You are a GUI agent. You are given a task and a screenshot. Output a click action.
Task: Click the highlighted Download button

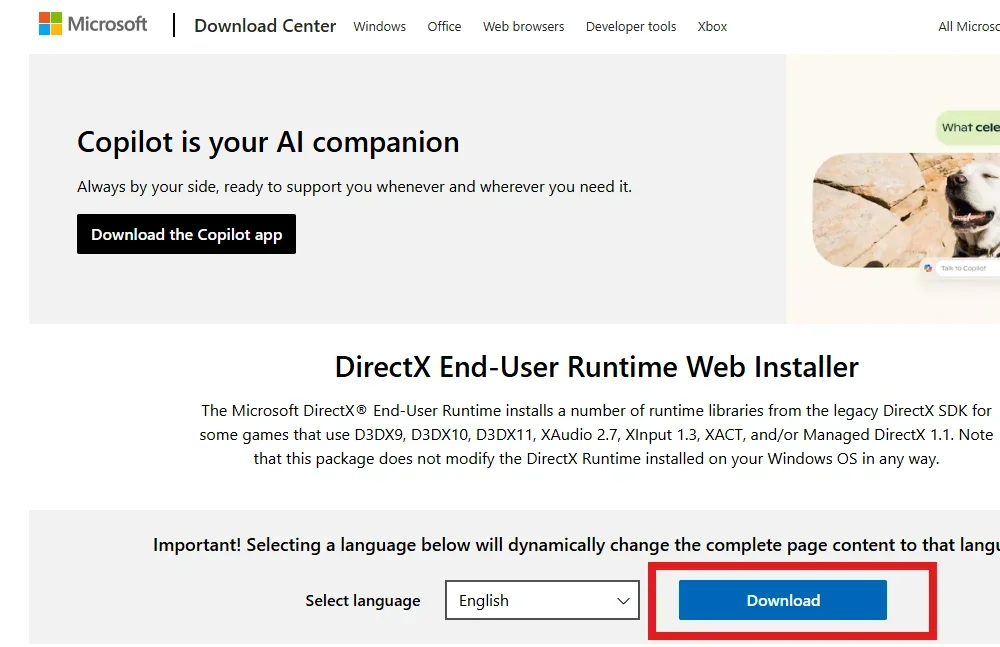point(783,600)
